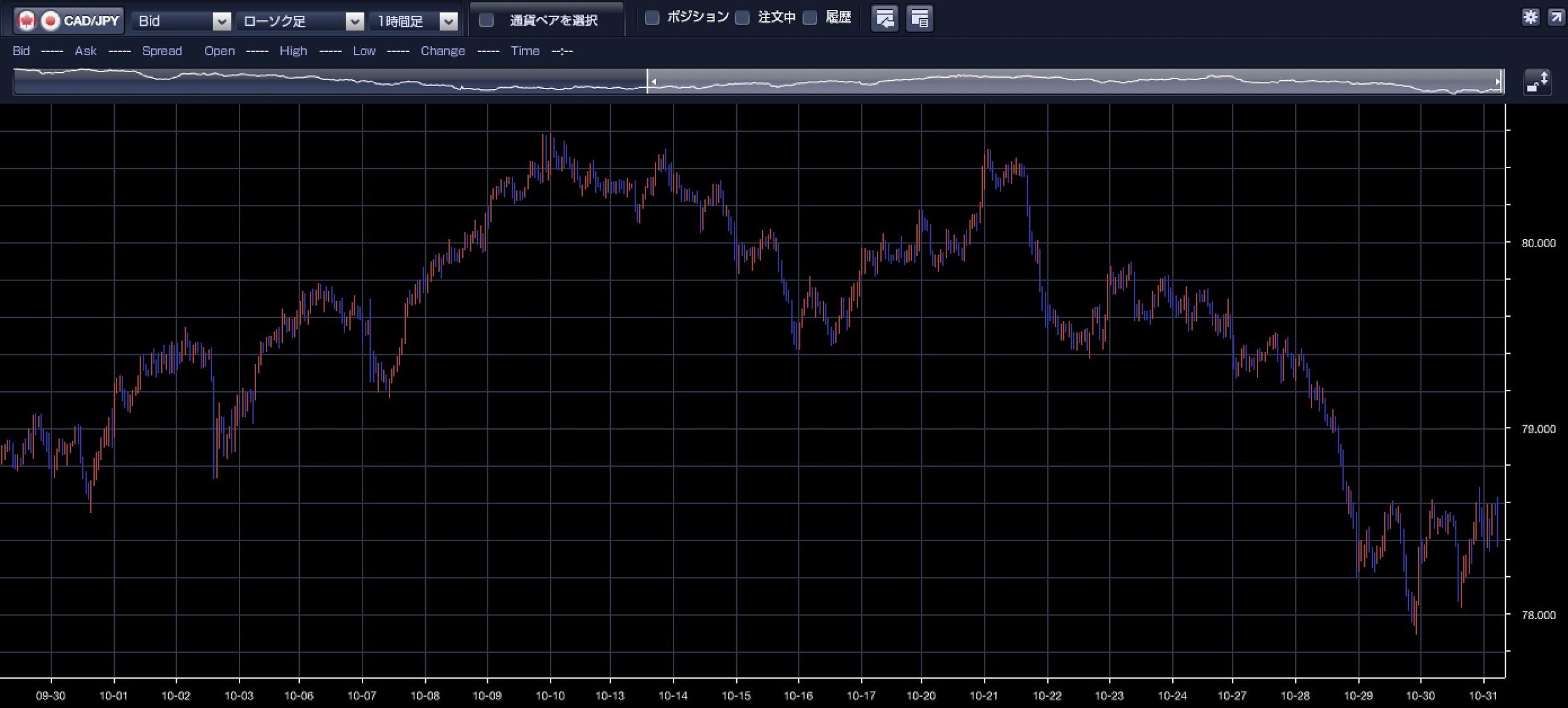1568x708 pixels.
Task: Enable the ポジション checkbox
Action: (x=652, y=18)
